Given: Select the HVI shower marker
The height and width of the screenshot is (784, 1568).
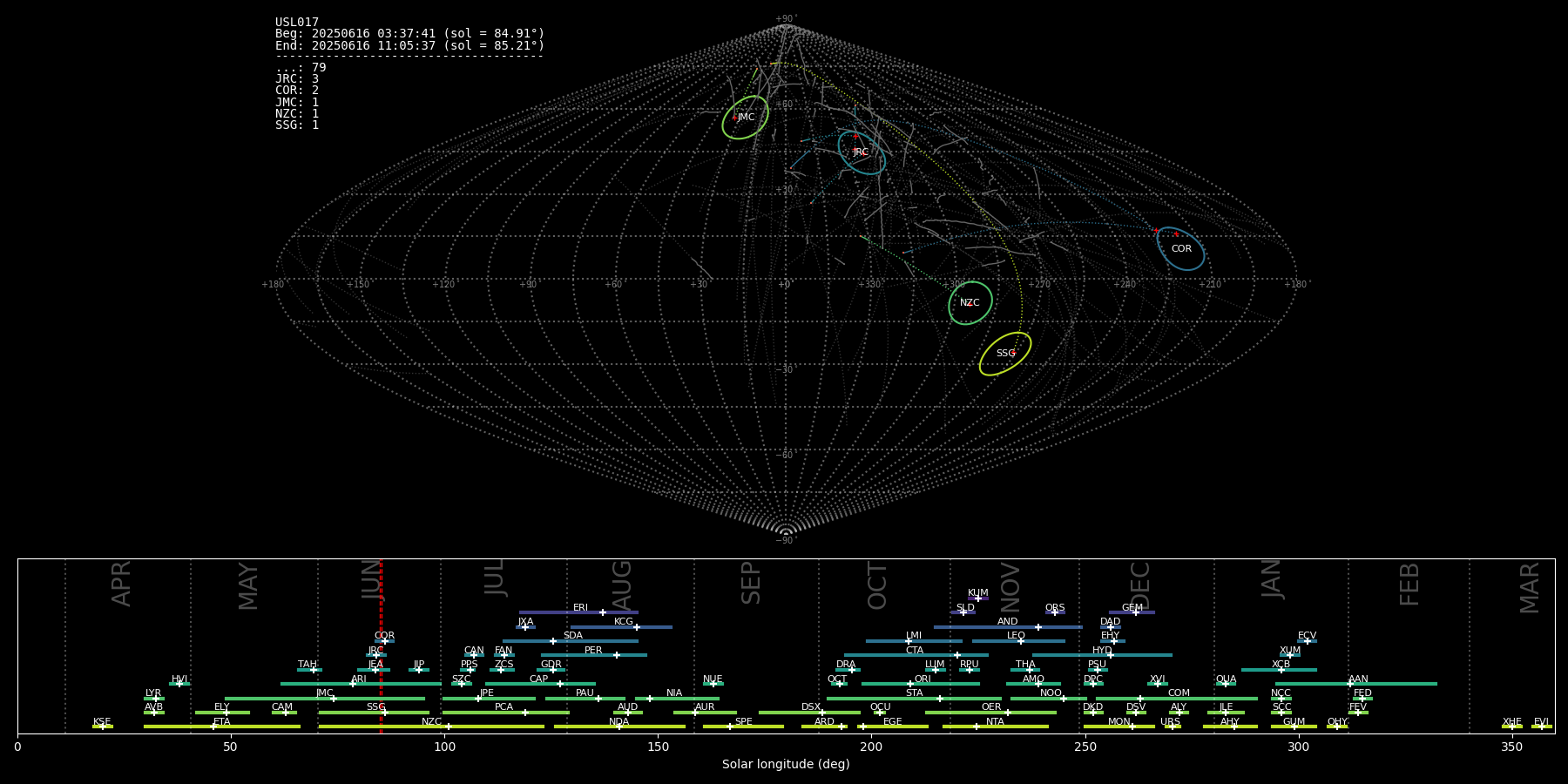Looking at the screenshot, I should (x=179, y=684).
